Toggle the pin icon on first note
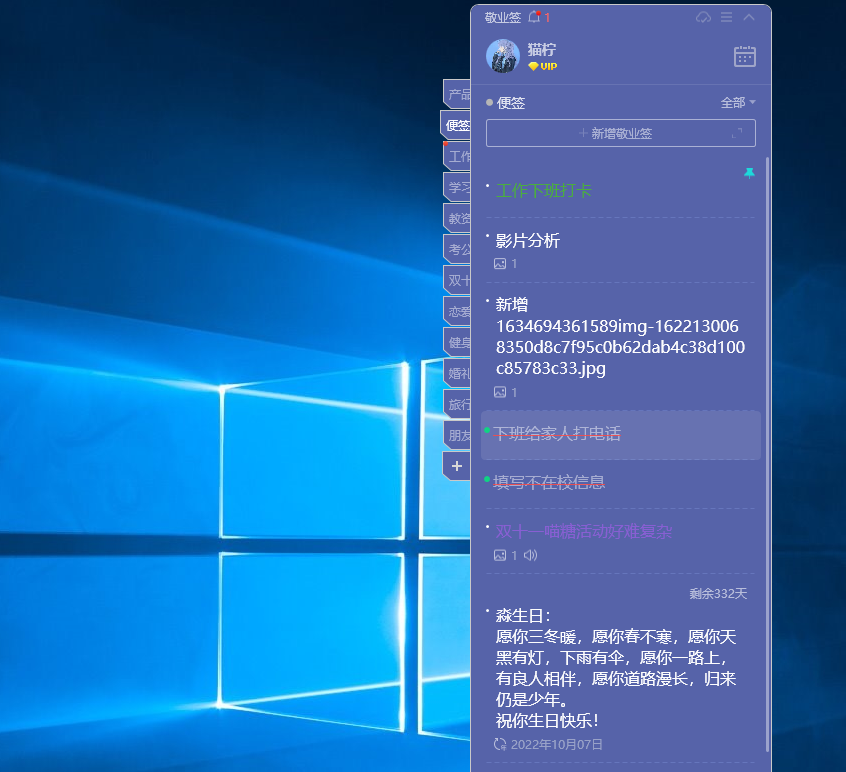 coord(749,173)
